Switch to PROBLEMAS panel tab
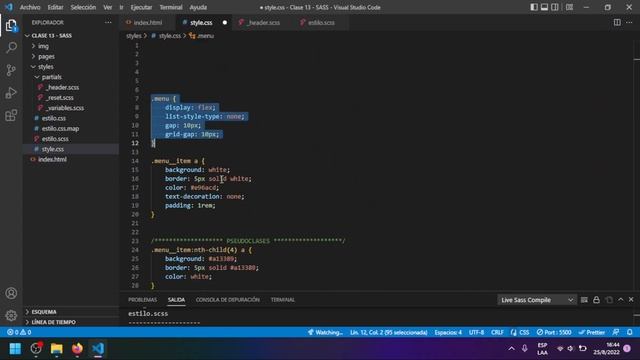The height and width of the screenshot is (360, 640). (x=142, y=300)
